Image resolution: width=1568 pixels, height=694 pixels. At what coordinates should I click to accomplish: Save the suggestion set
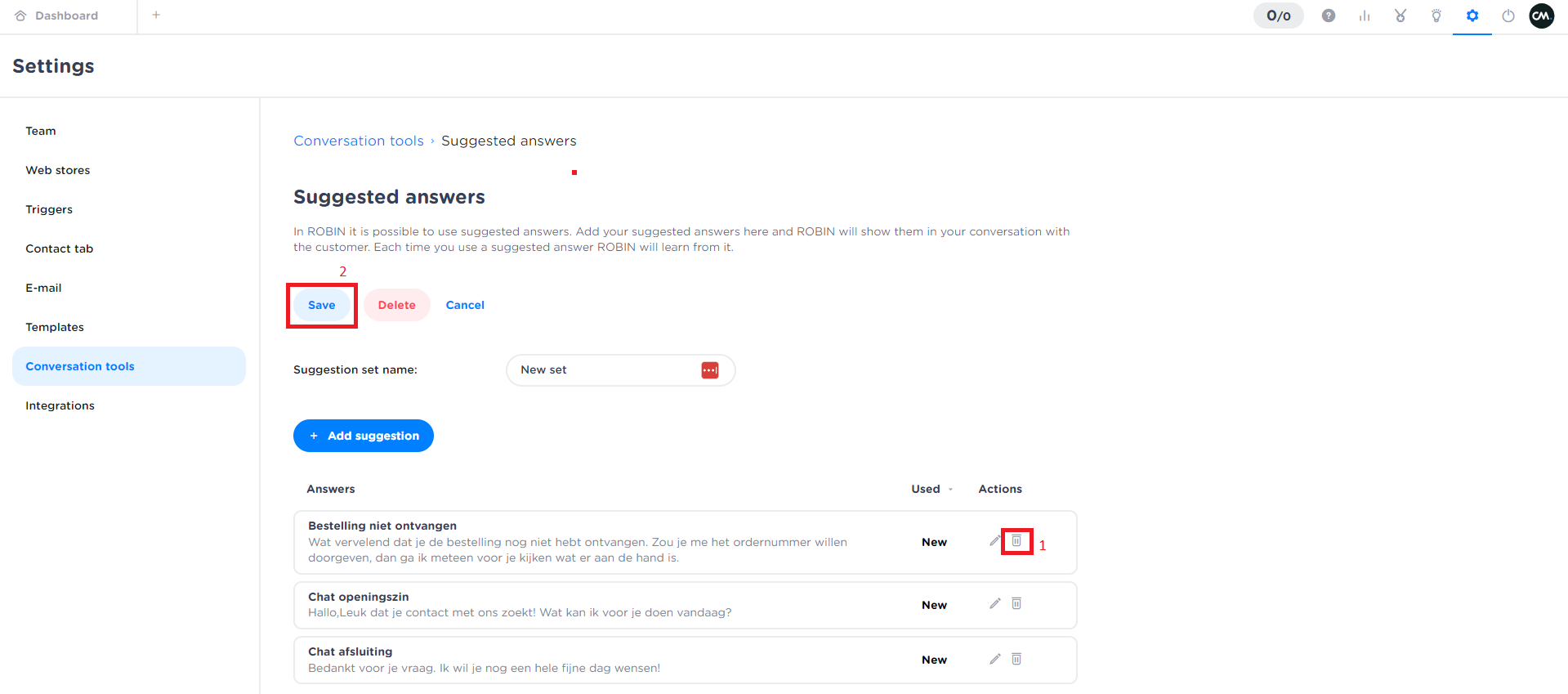322,305
